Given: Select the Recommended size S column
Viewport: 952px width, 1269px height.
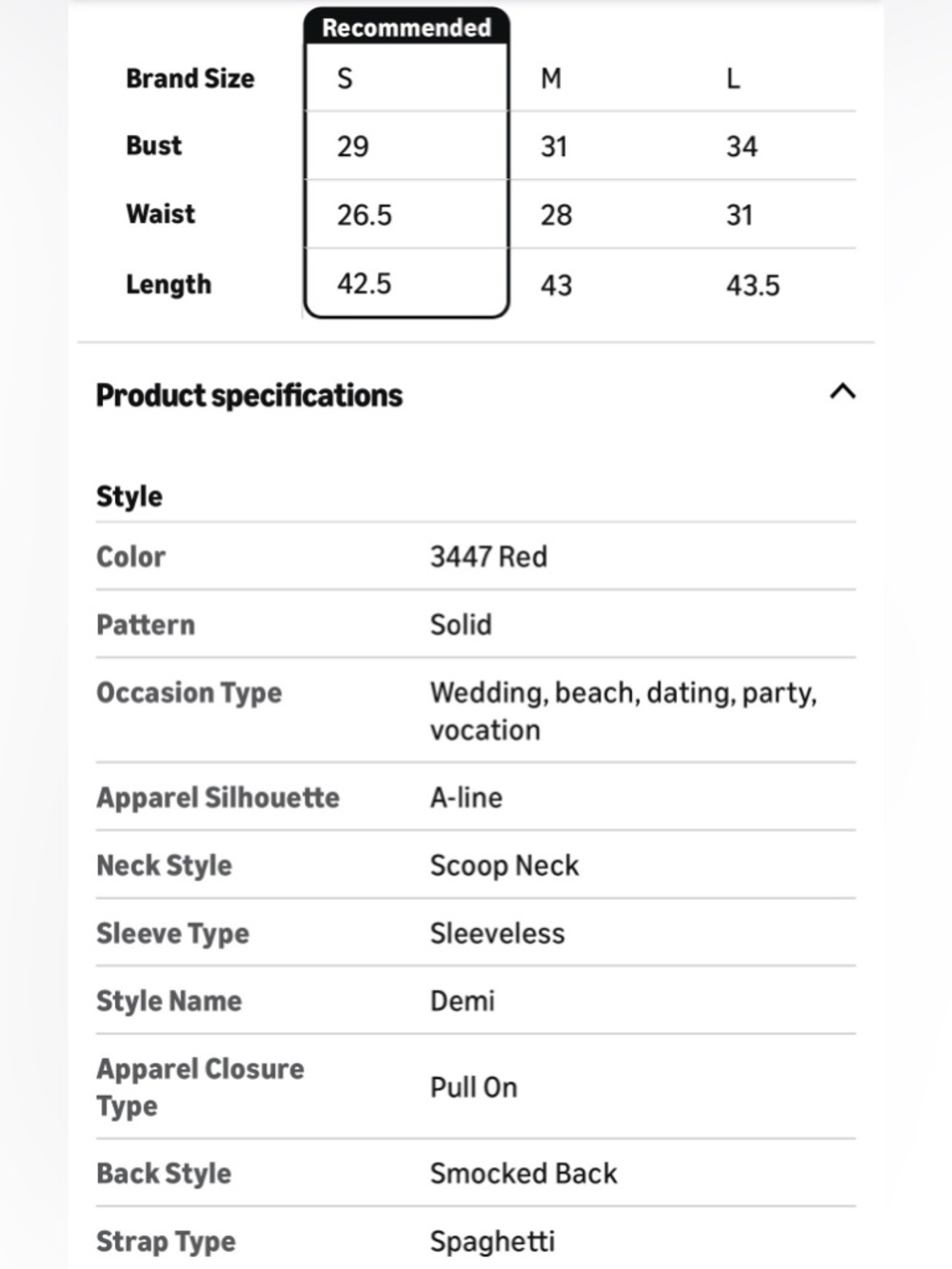Looking at the screenshot, I should coord(407,163).
